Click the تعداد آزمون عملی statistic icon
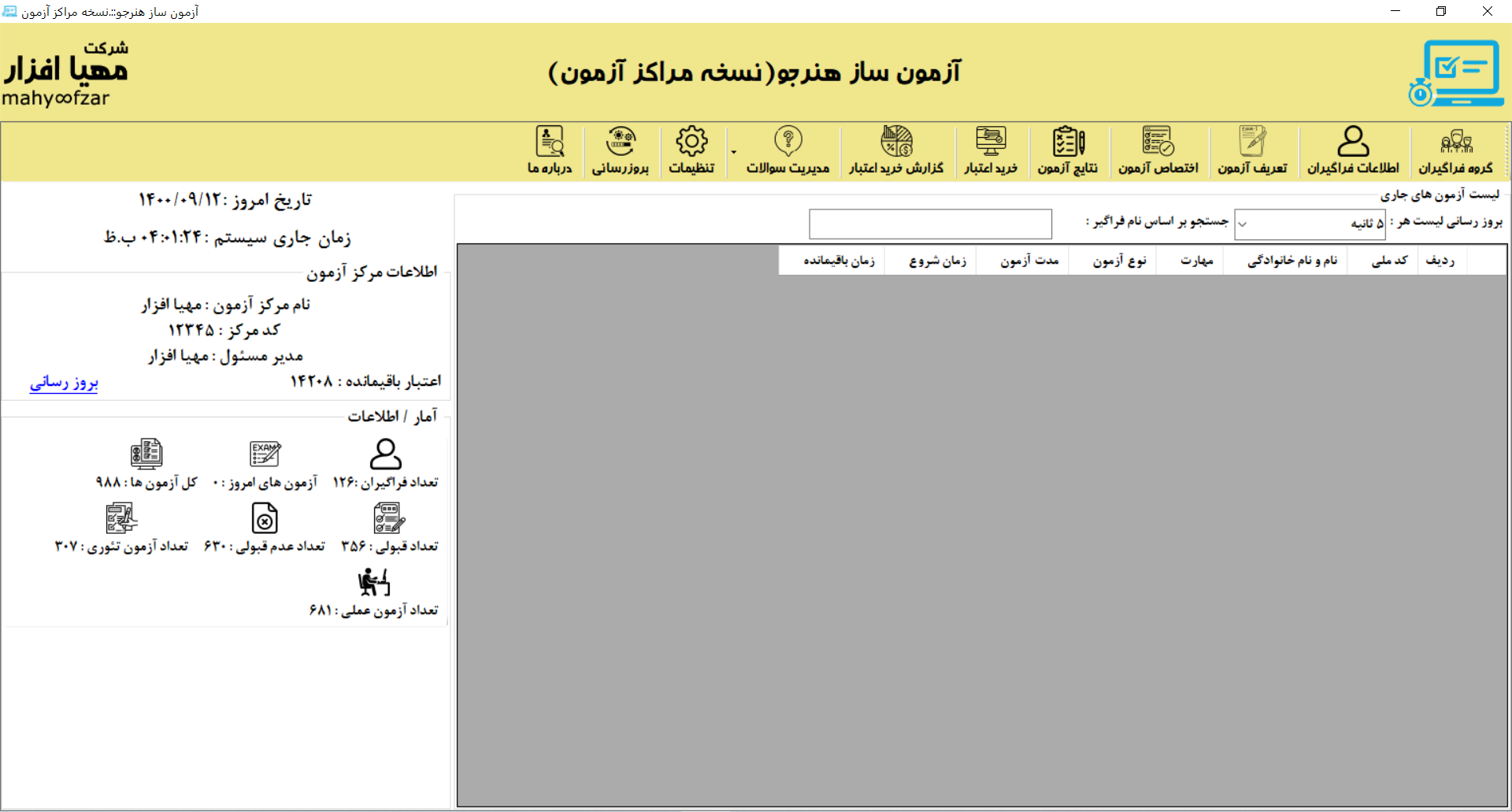The width and height of the screenshot is (1512, 812). 374,583
